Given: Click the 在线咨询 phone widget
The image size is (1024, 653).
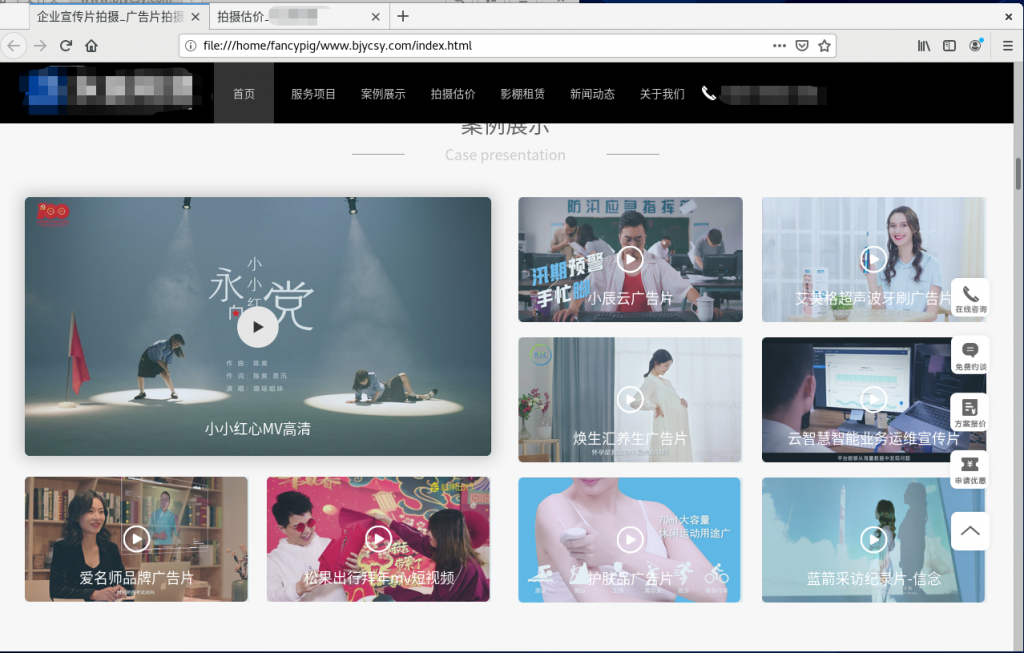Looking at the screenshot, I should coord(970,298).
